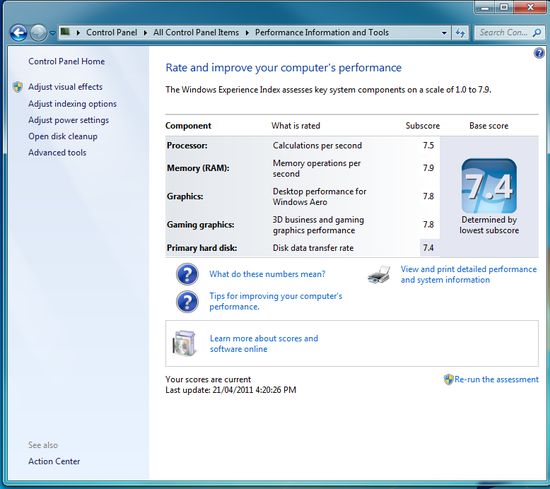Expand the root breadcrumb arrow before Control Panel
The image size is (550, 489).
(78, 33)
